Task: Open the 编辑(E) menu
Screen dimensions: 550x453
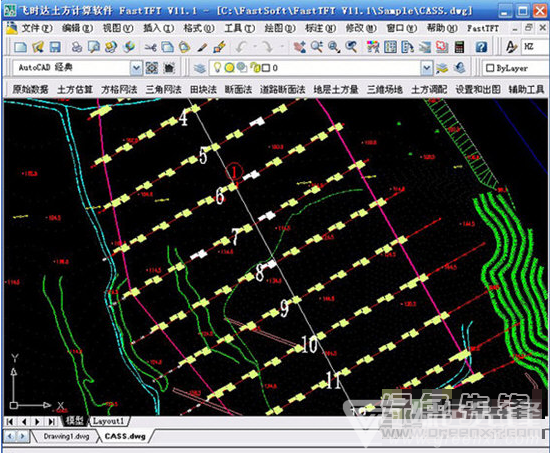Action: click(x=77, y=28)
